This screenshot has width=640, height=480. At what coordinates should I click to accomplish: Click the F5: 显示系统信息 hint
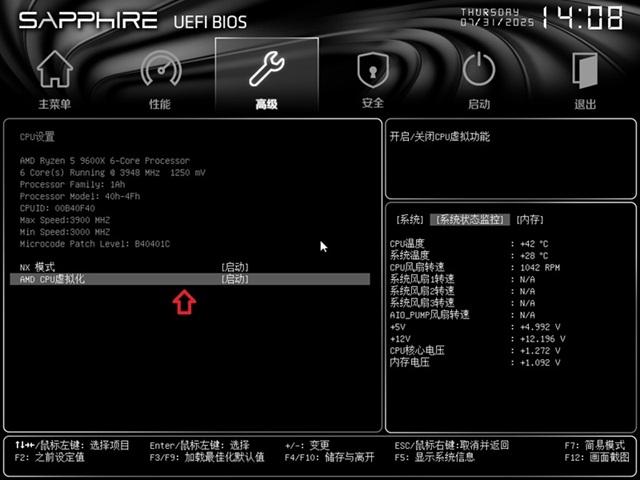coord(435,457)
